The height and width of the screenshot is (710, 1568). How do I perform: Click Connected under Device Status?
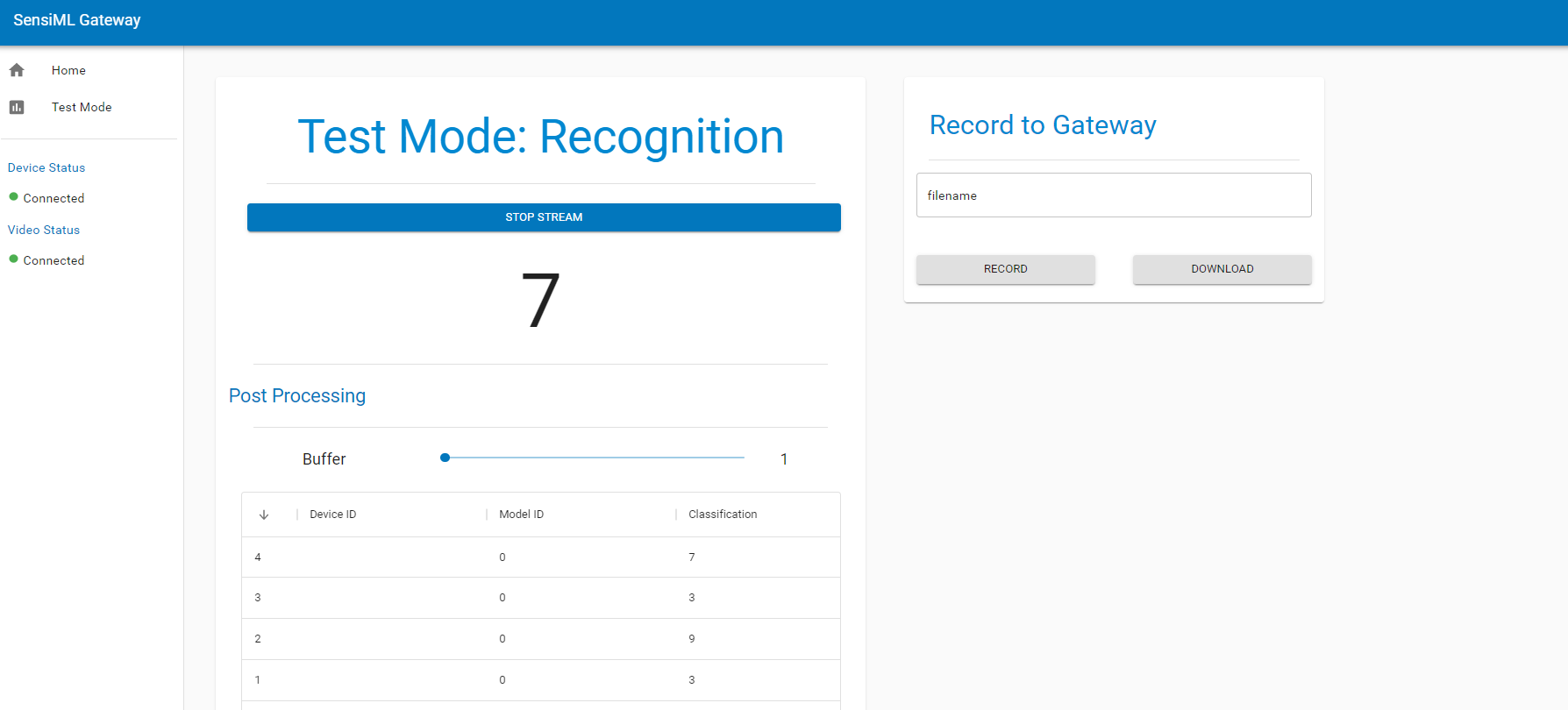click(53, 198)
